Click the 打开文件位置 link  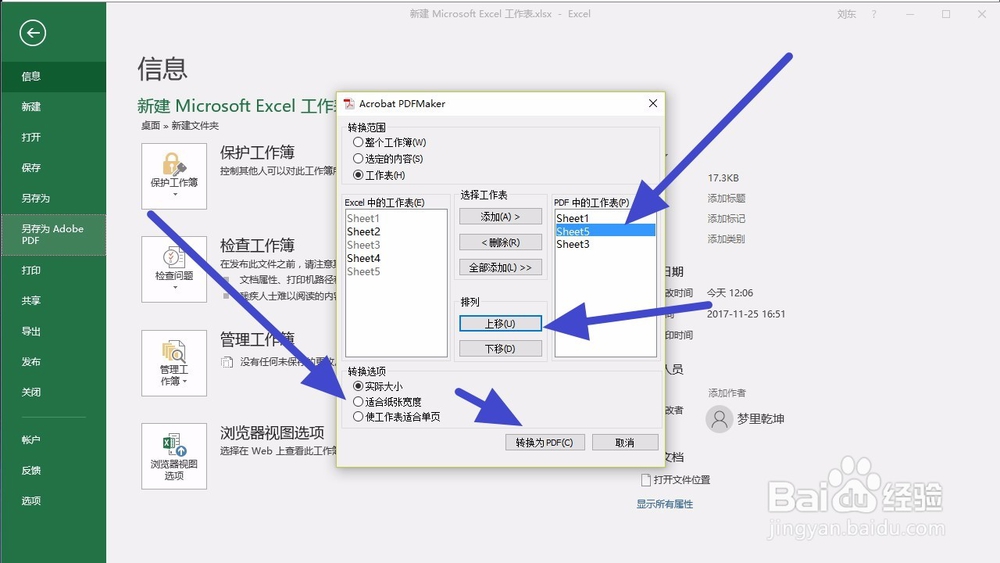pos(682,479)
